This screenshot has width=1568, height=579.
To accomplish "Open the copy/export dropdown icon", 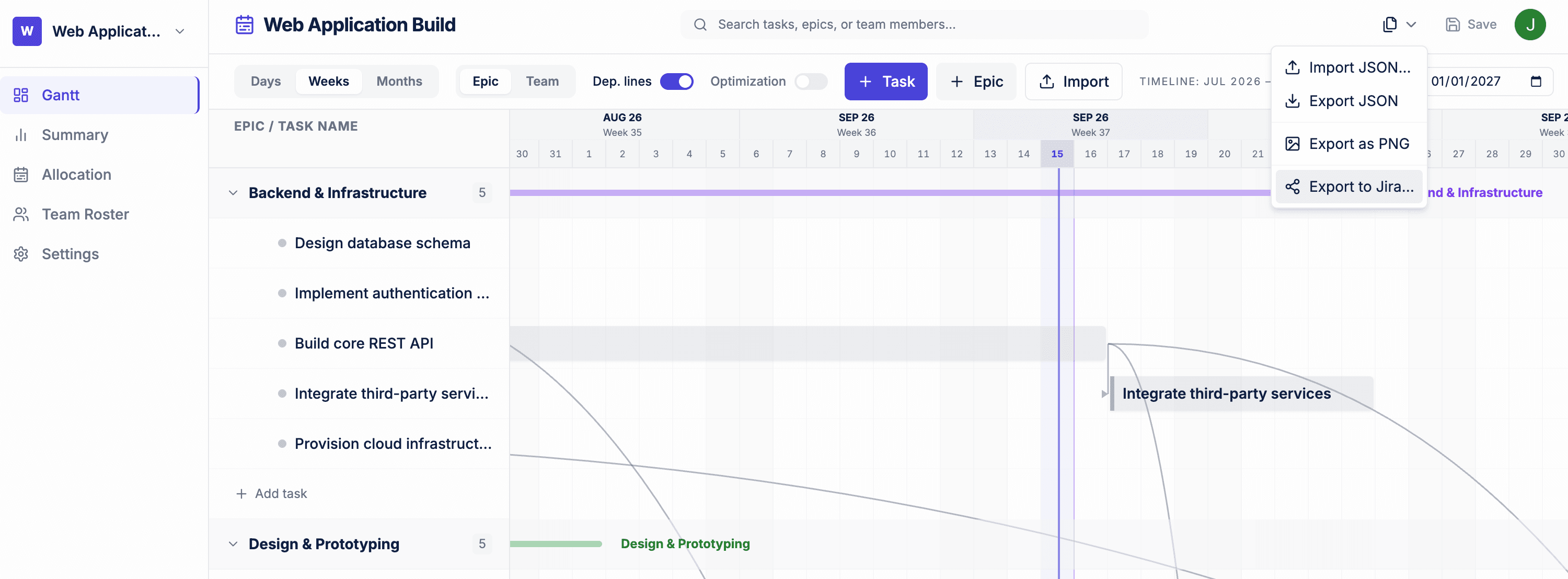I will click(x=1390, y=25).
